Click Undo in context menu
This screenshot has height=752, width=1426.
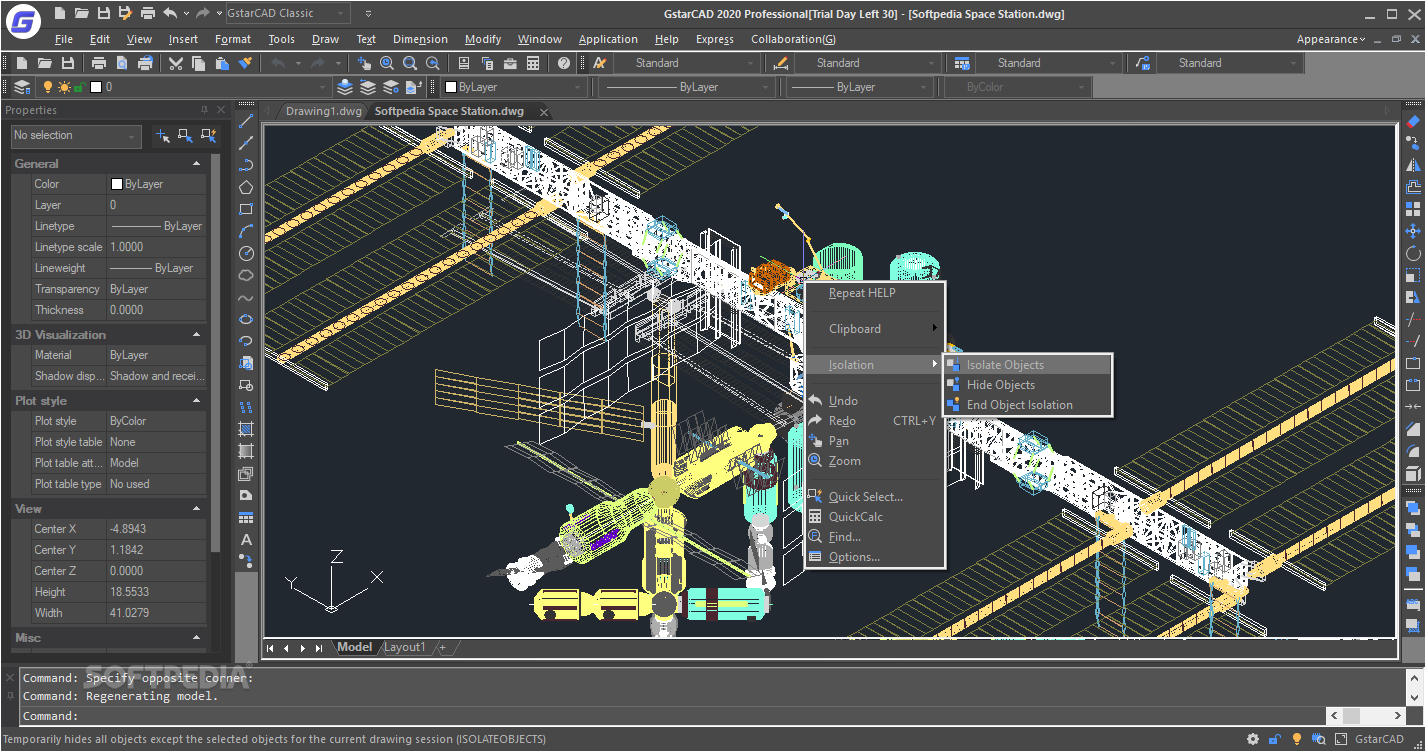874,401
